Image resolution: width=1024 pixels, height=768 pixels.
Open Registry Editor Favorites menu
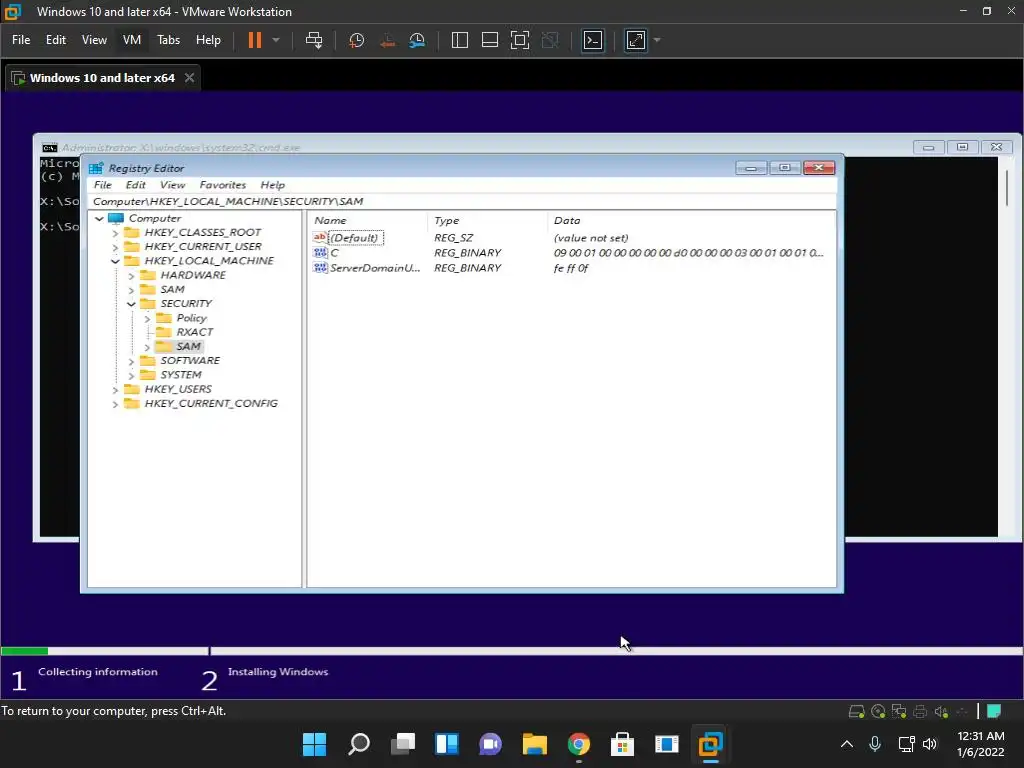(x=223, y=185)
